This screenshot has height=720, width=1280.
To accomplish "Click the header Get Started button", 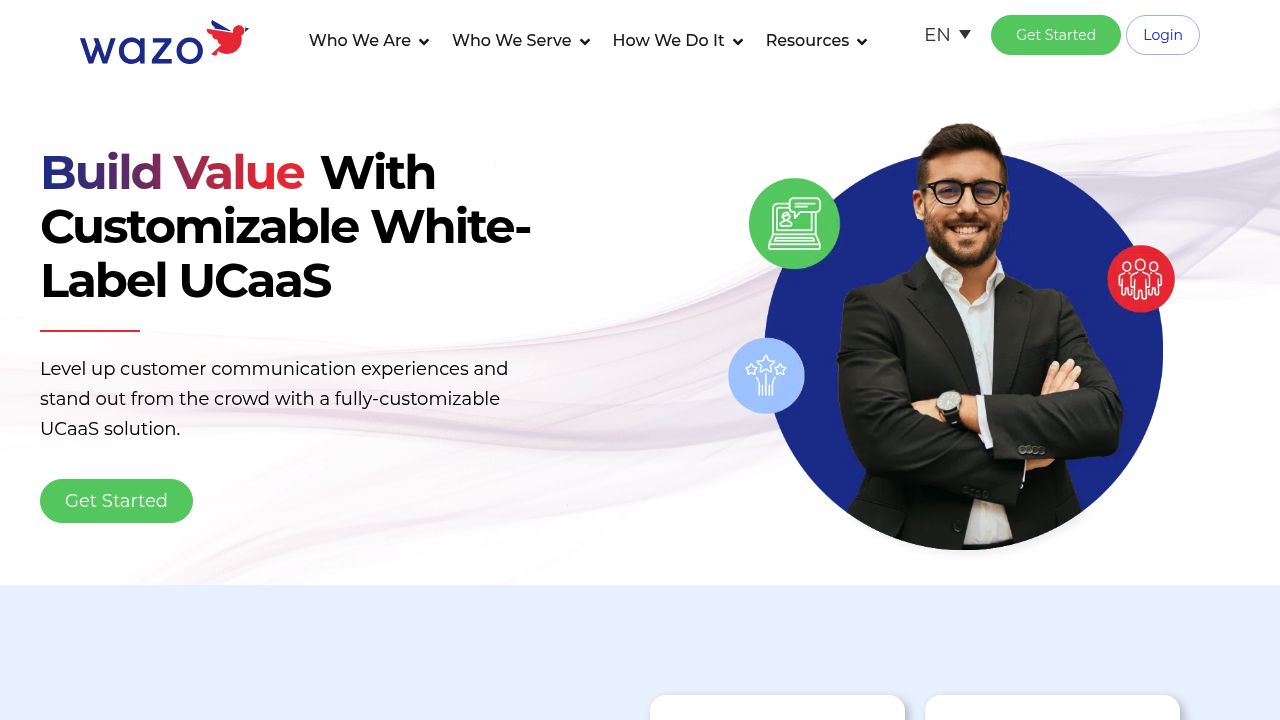I will pos(1056,35).
